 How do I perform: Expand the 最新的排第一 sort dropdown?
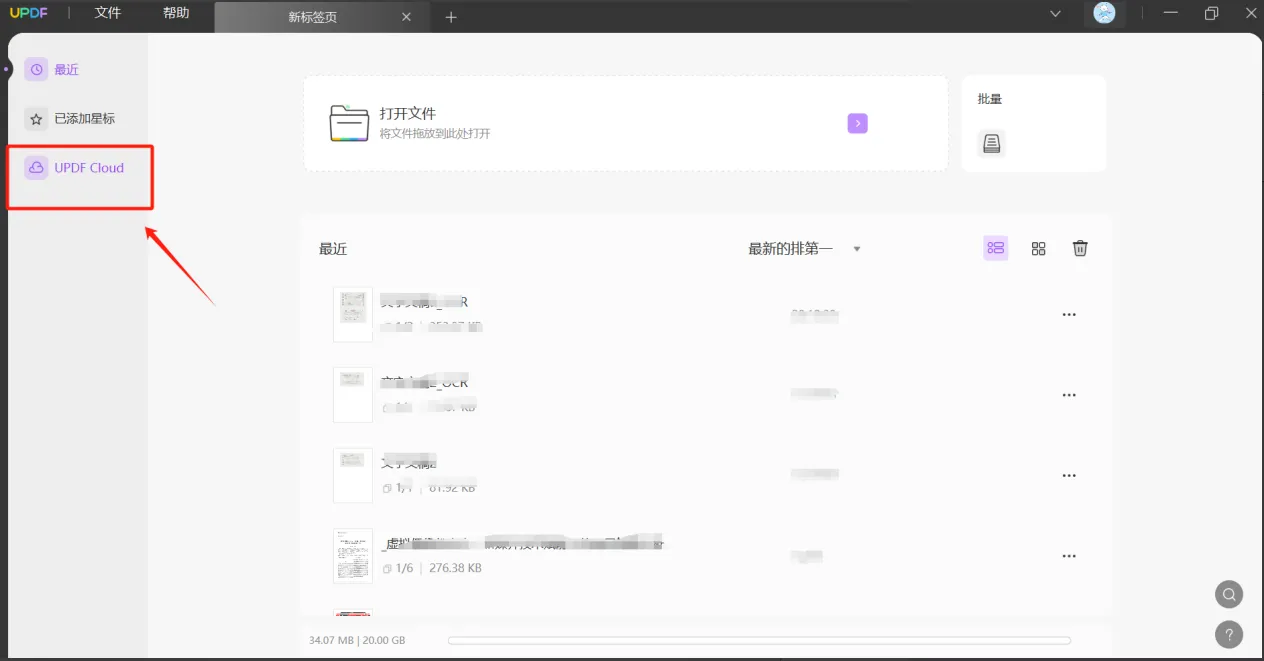click(805, 249)
